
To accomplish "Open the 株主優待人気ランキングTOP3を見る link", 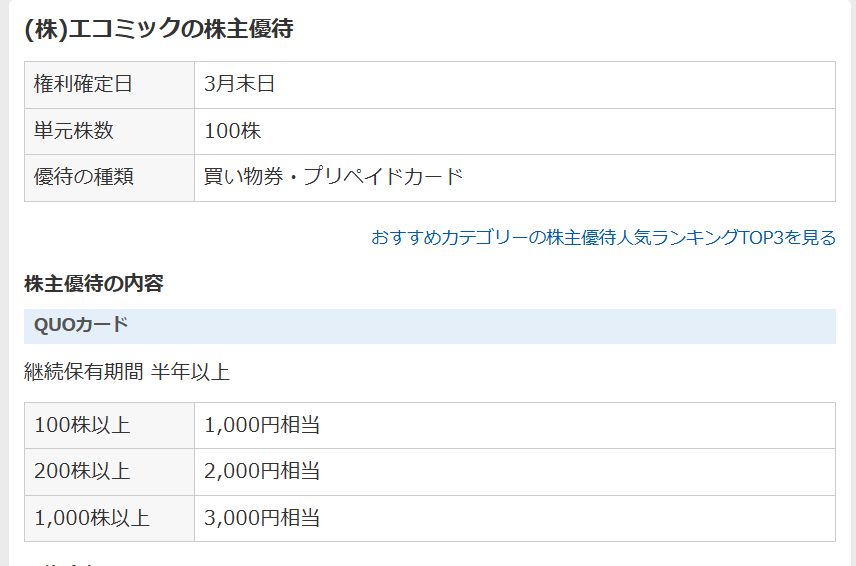I will pyautogui.click(x=603, y=237).
